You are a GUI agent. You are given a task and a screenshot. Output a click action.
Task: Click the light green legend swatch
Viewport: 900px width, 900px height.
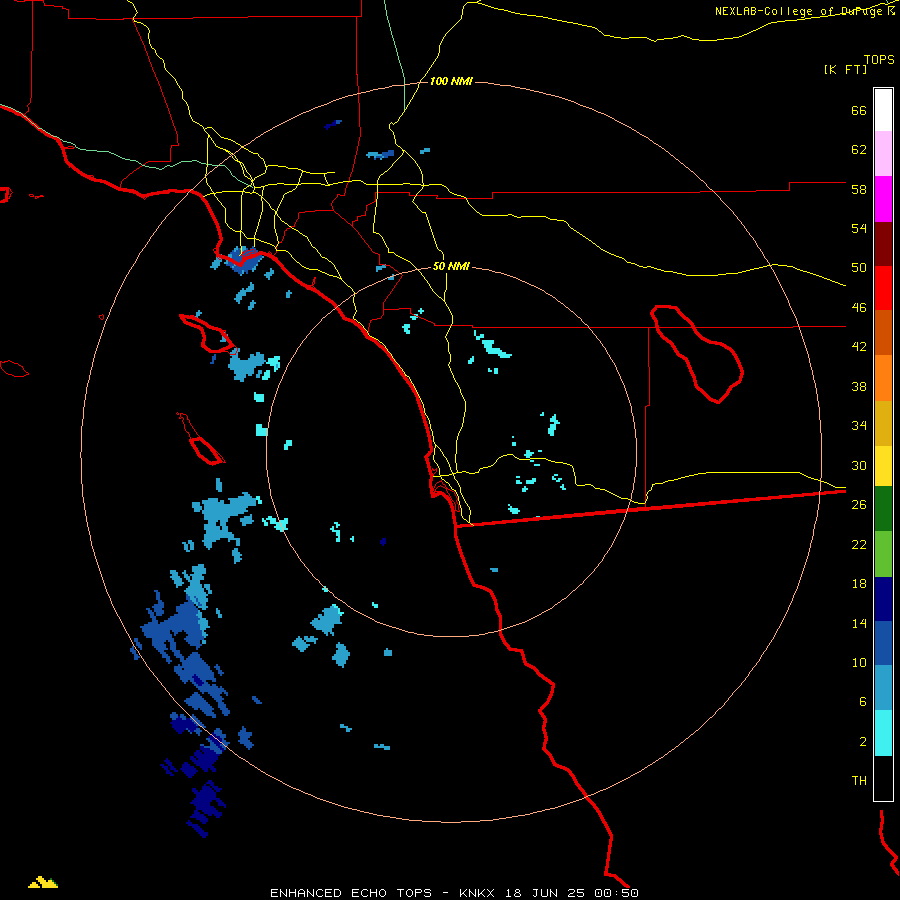(883, 554)
